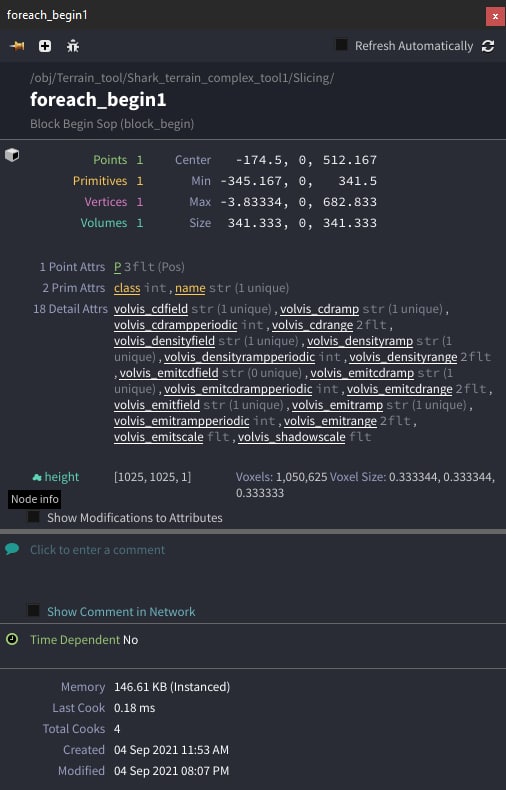506x790 pixels.
Task: Click the refresh arrows icon
Action: coord(488,46)
